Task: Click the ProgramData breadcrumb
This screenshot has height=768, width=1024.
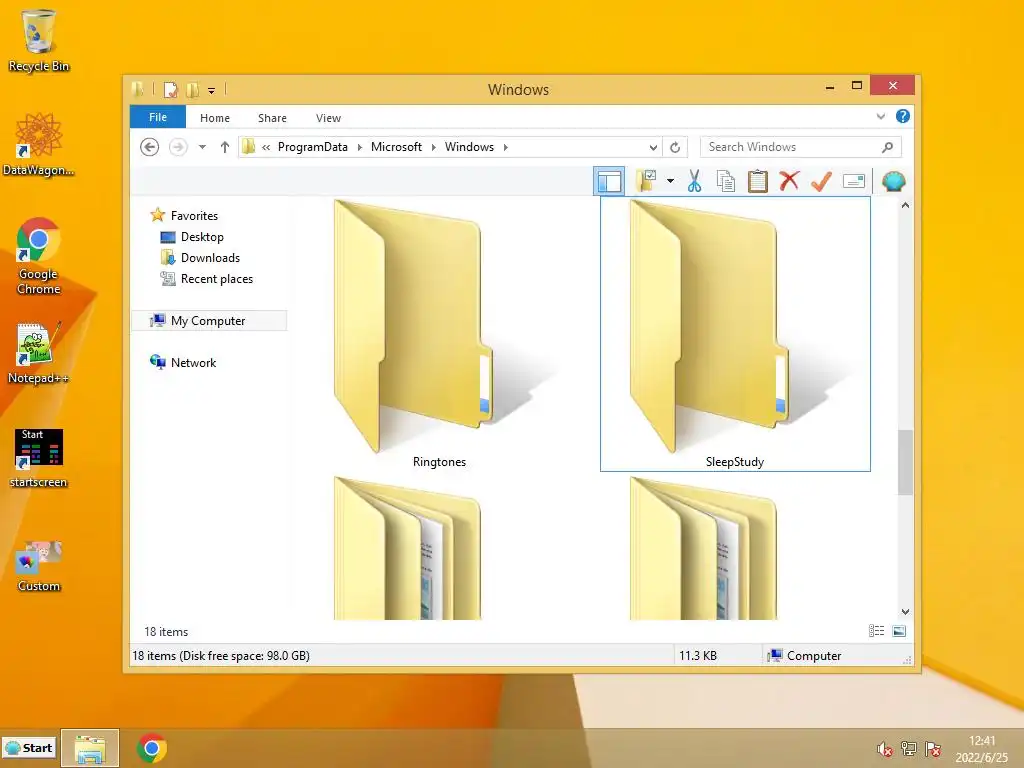Action: point(313,147)
